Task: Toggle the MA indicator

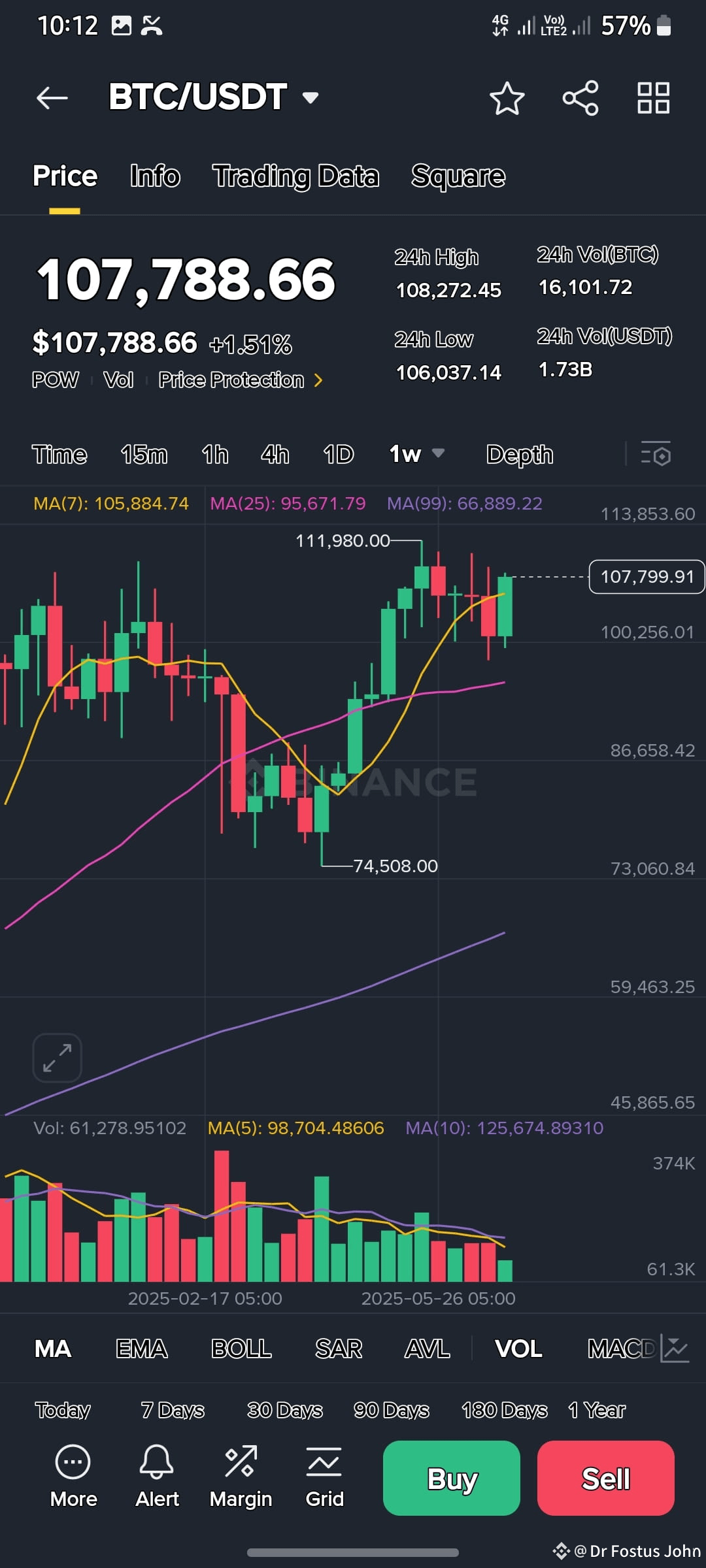Action: [53, 1348]
